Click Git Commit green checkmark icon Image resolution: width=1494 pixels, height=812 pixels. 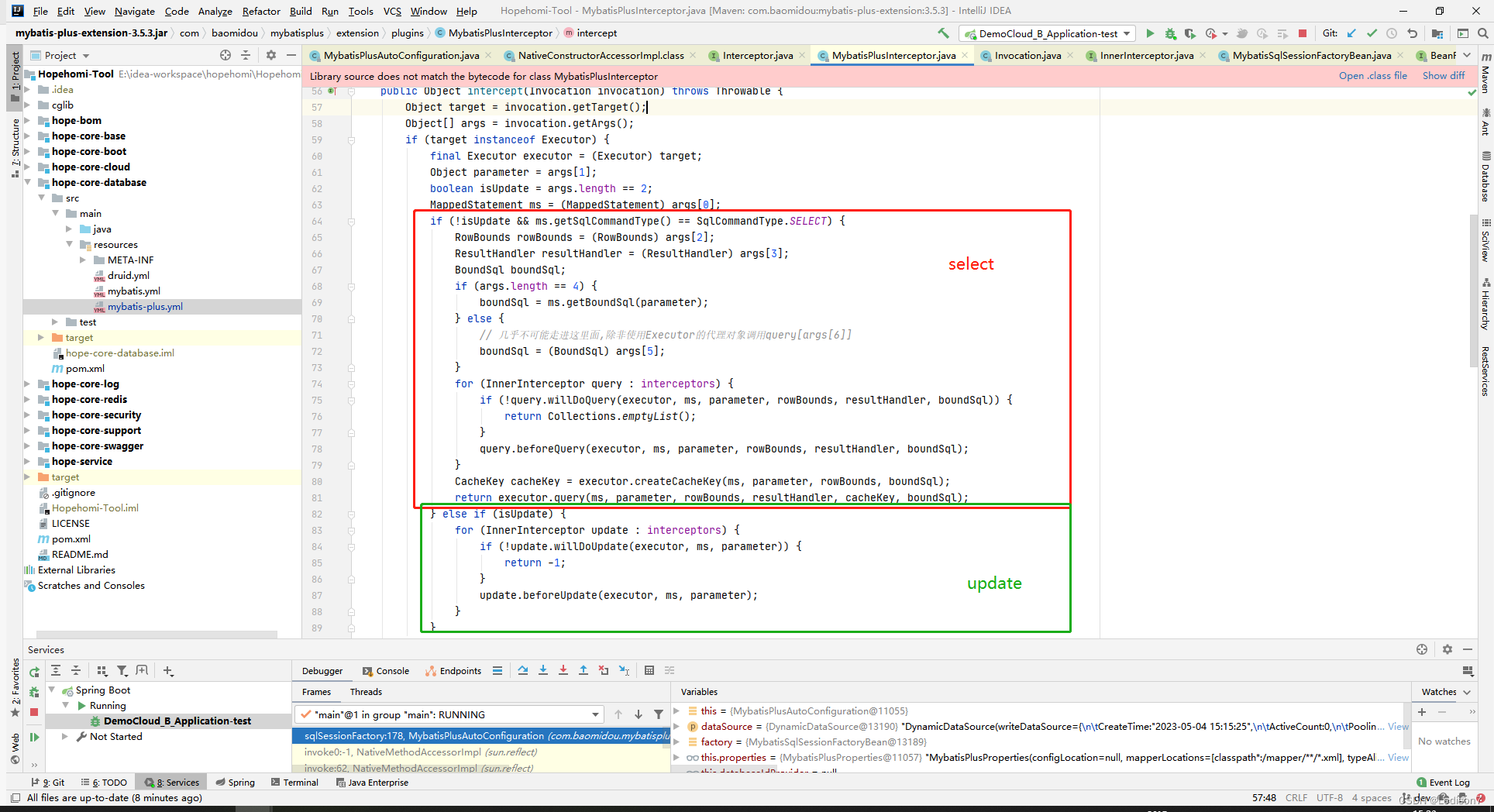pyautogui.click(x=1372, y=33)
